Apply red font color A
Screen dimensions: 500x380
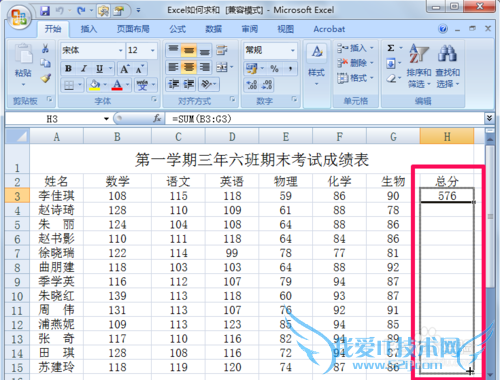click(117, 85)
